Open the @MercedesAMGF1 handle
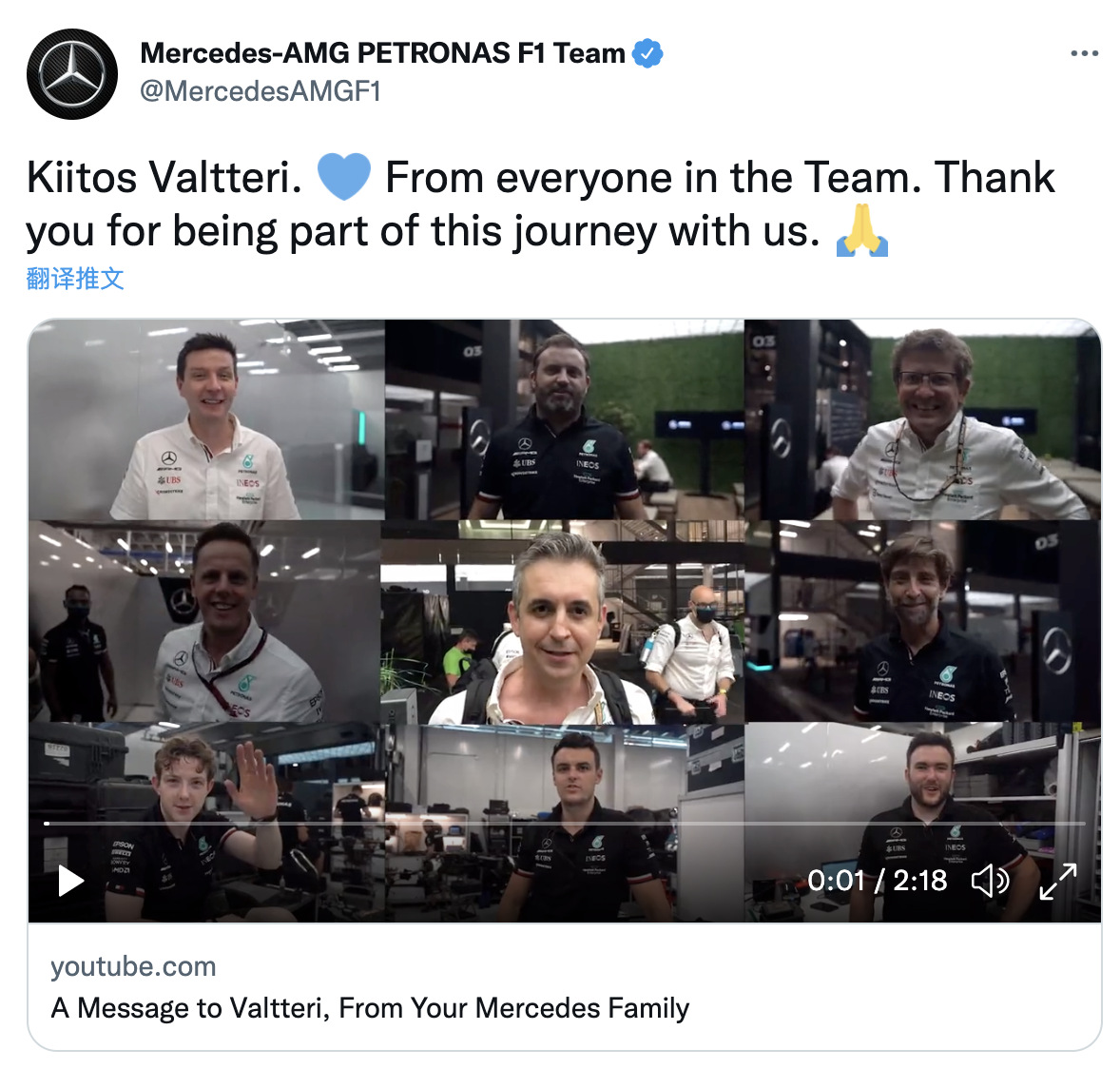1120x1069 pixels. click(x=260, y=91)
